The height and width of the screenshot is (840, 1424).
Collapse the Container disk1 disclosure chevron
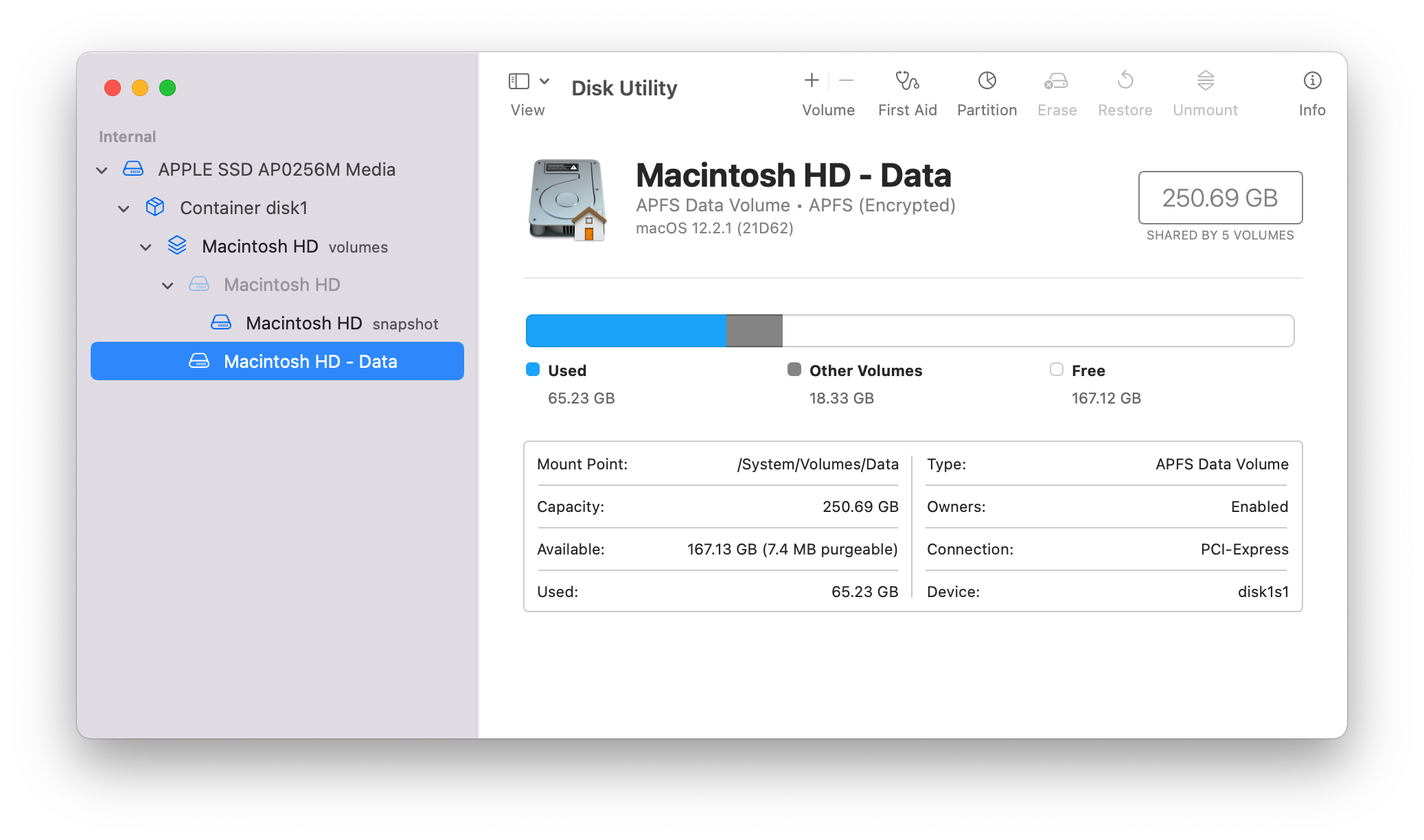click(124, 209)
